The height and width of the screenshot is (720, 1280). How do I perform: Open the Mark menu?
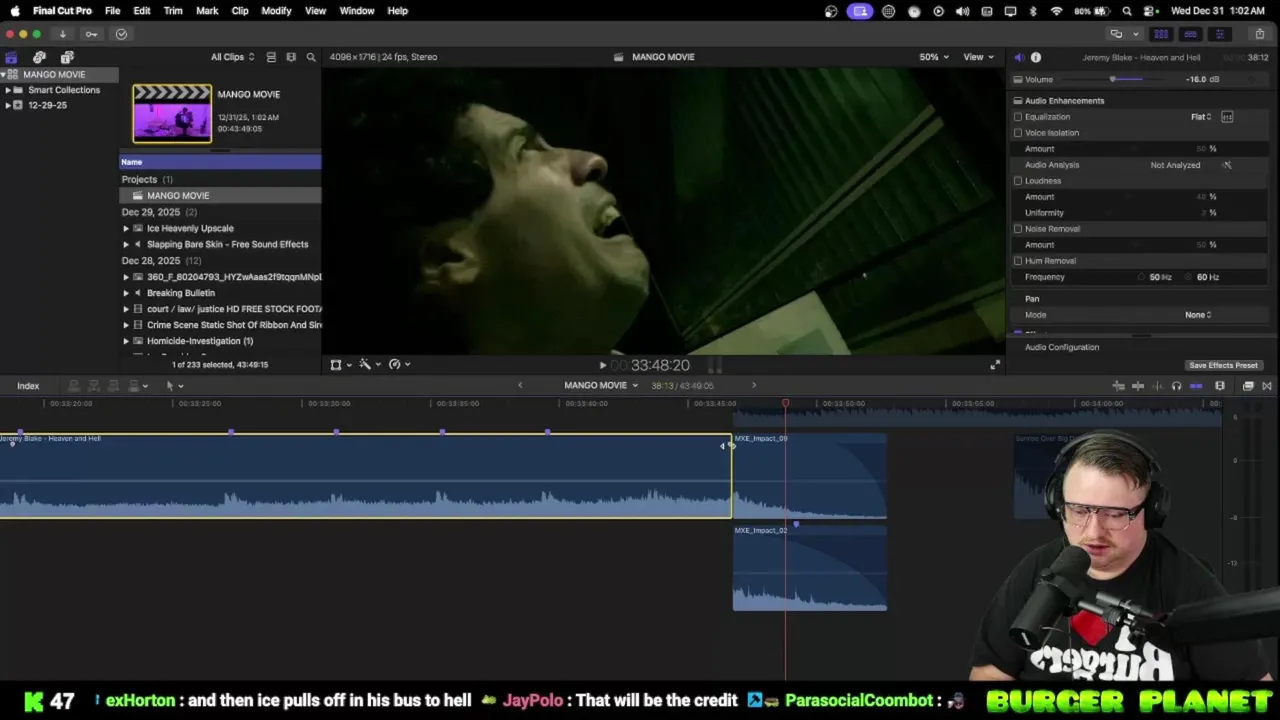tap(207, 11)
